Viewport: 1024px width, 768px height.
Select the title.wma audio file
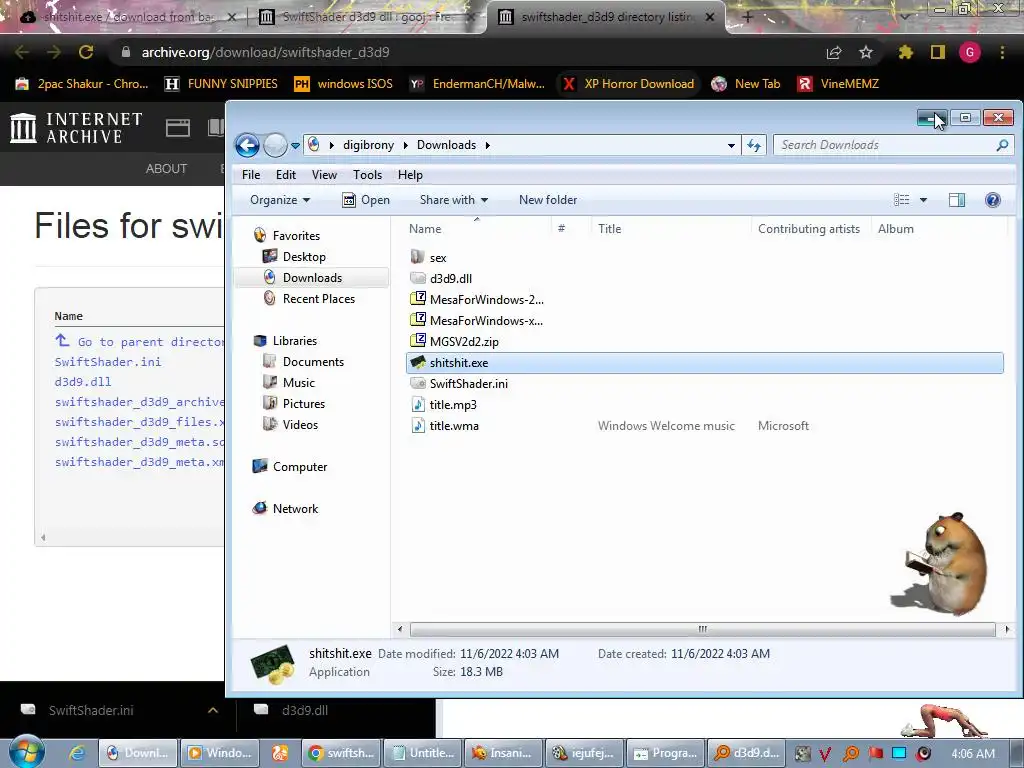click(x=454, y=426)
